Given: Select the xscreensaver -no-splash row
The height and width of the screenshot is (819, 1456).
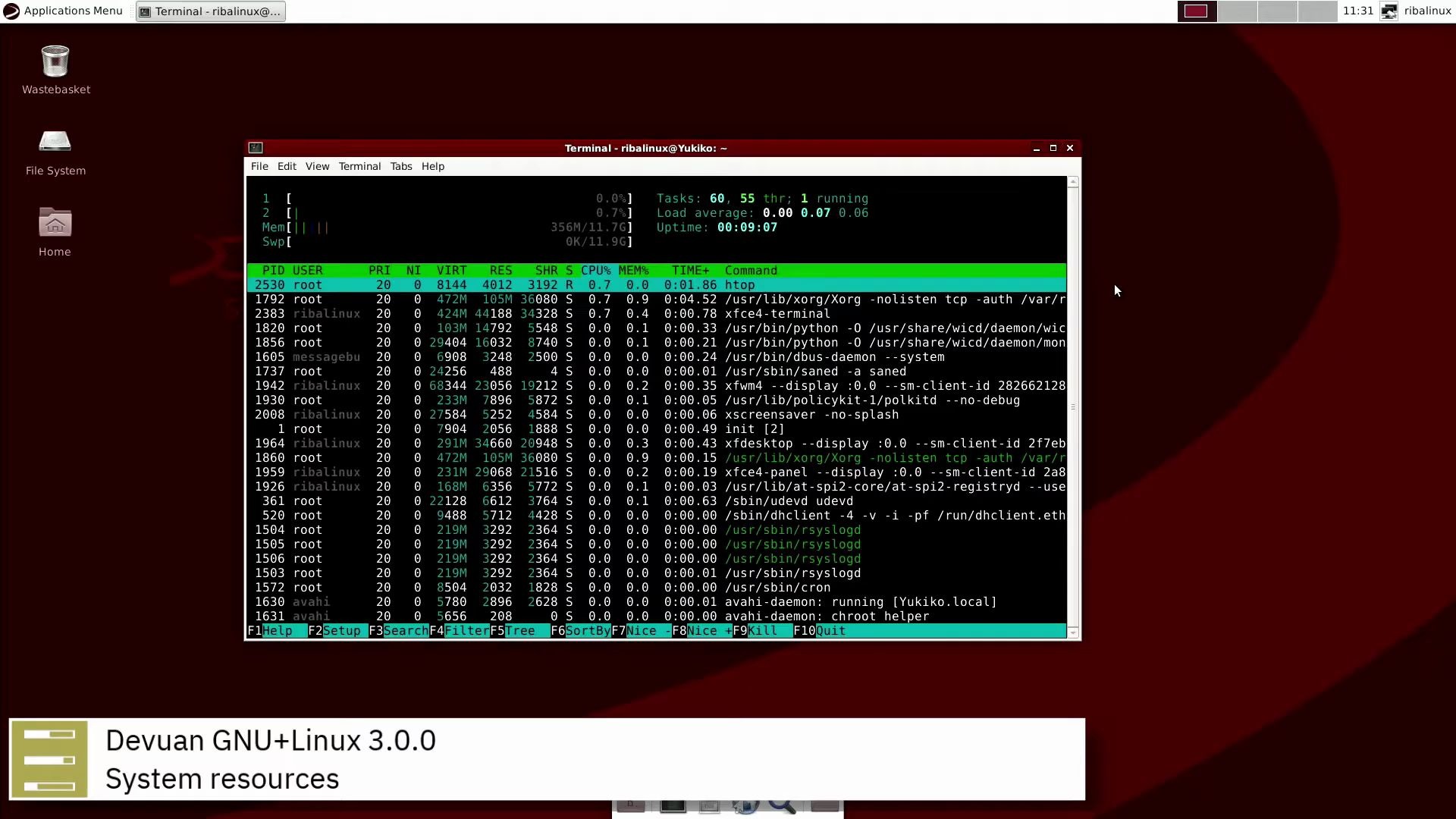Looking at the screenshot, I should [x=657, y=415].
